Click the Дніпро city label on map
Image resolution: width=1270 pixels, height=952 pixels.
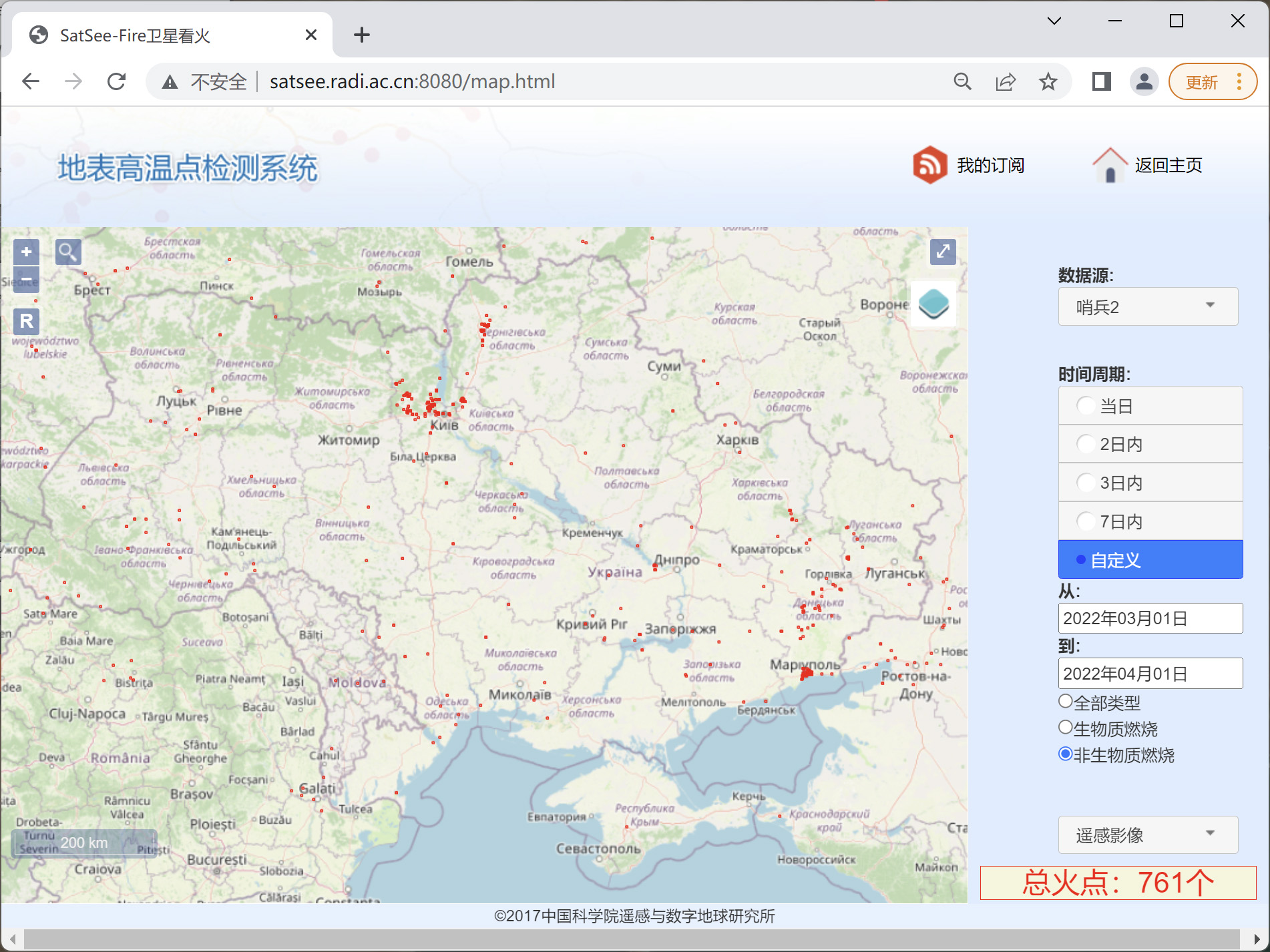[x=676, y=560]
